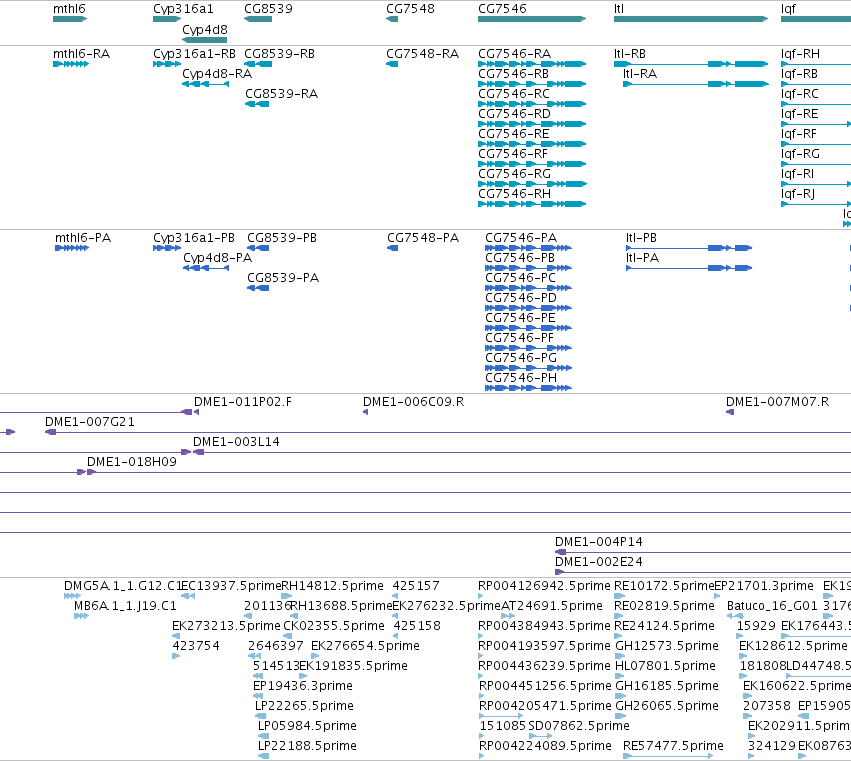Select the HL07801.5prime EST label

(x=665, y=666)
